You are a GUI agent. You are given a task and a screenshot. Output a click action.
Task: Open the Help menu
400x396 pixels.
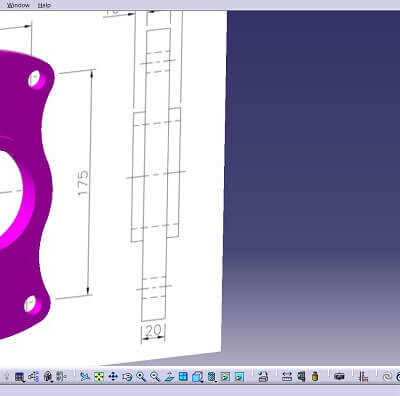(44, 5)
